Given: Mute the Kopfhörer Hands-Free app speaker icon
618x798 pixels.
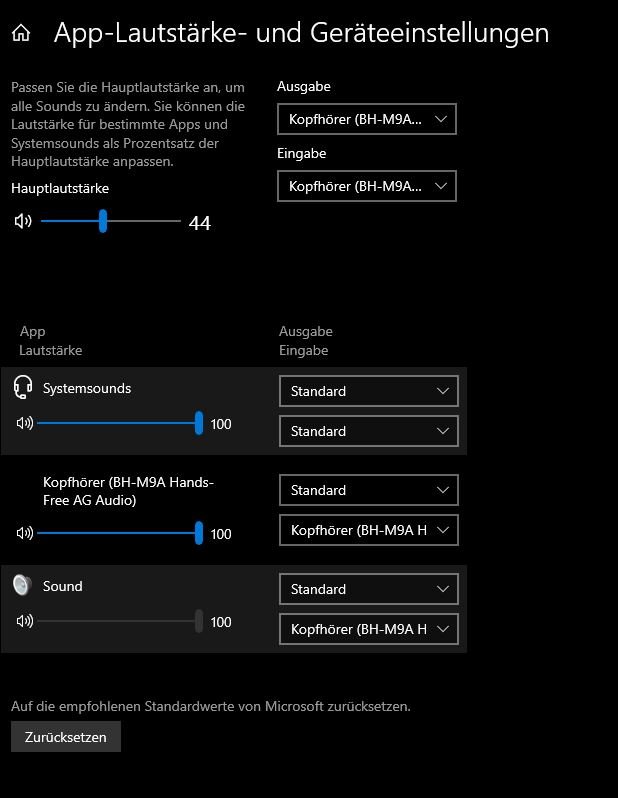Looking at the screenshot, I should 25,533.
